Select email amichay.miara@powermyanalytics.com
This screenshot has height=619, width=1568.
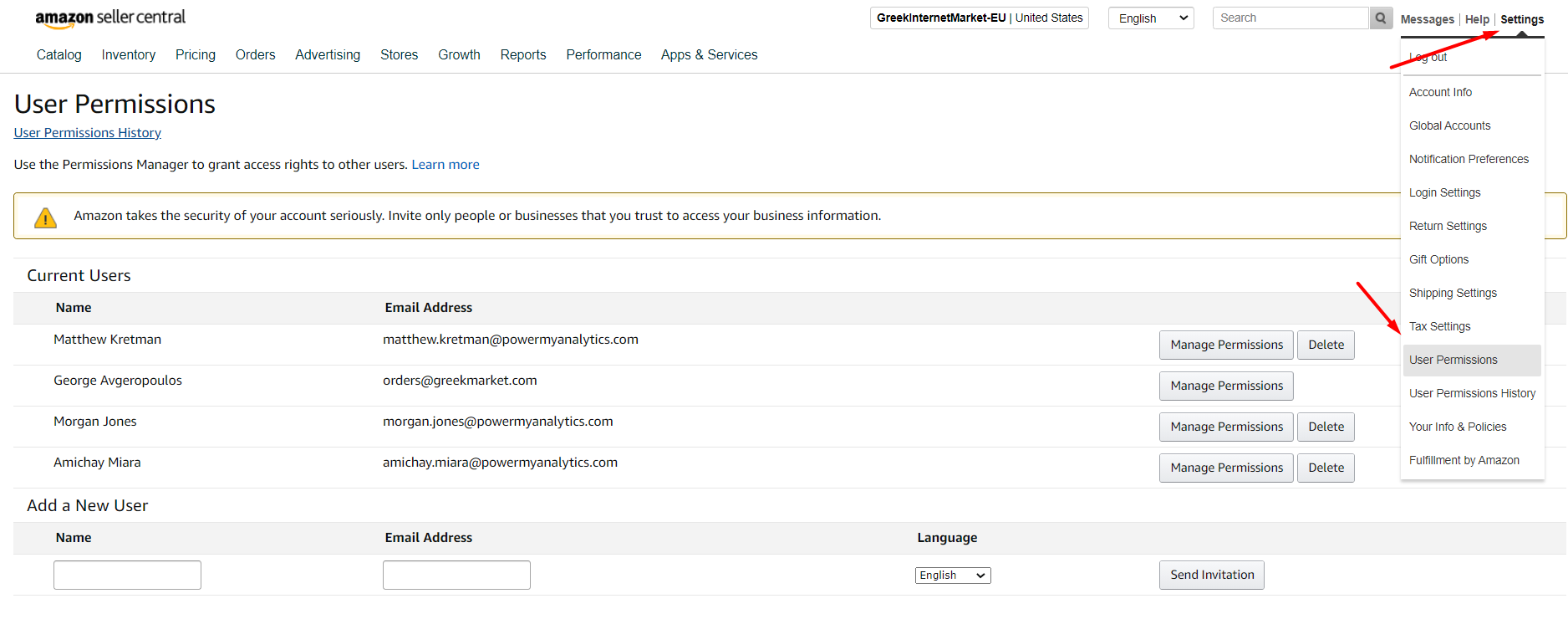coord(500,463)
